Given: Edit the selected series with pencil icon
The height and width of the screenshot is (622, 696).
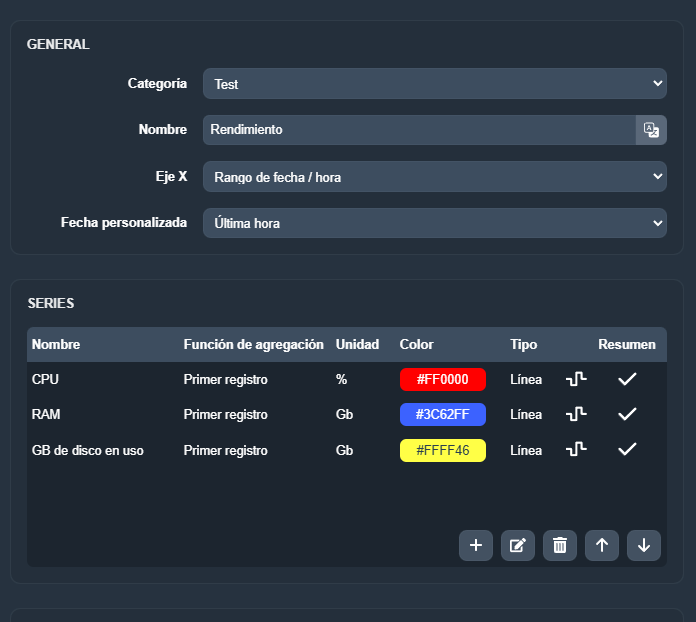Looking at the screenshot, I should tap(518, 545).
